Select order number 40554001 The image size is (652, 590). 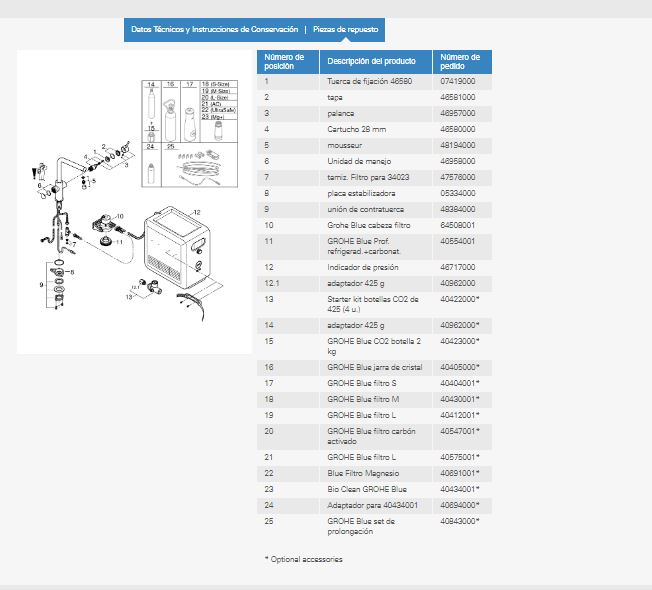click(457, 242)
